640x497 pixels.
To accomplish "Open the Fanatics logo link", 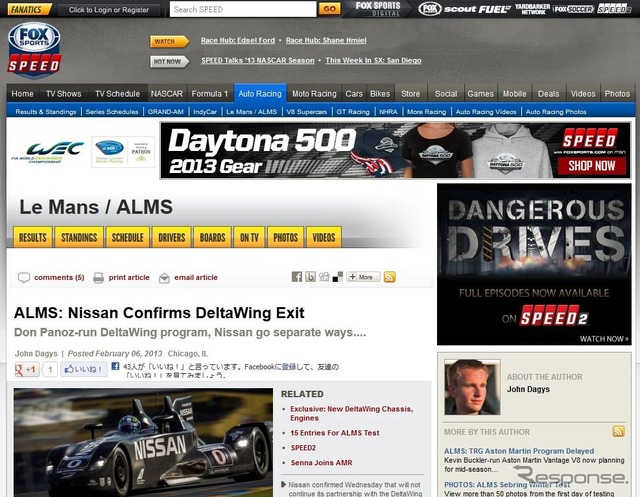I will [x=30, y=9].
